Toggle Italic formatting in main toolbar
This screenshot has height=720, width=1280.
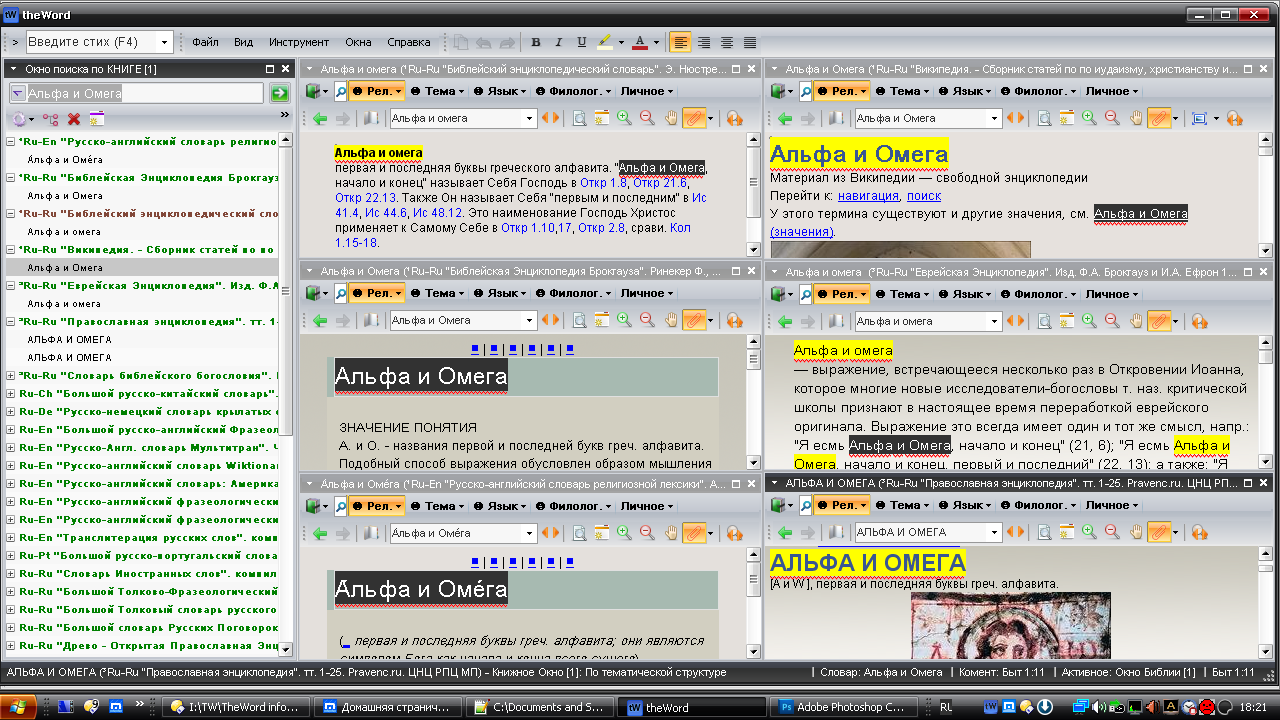(x=559, y=42)
